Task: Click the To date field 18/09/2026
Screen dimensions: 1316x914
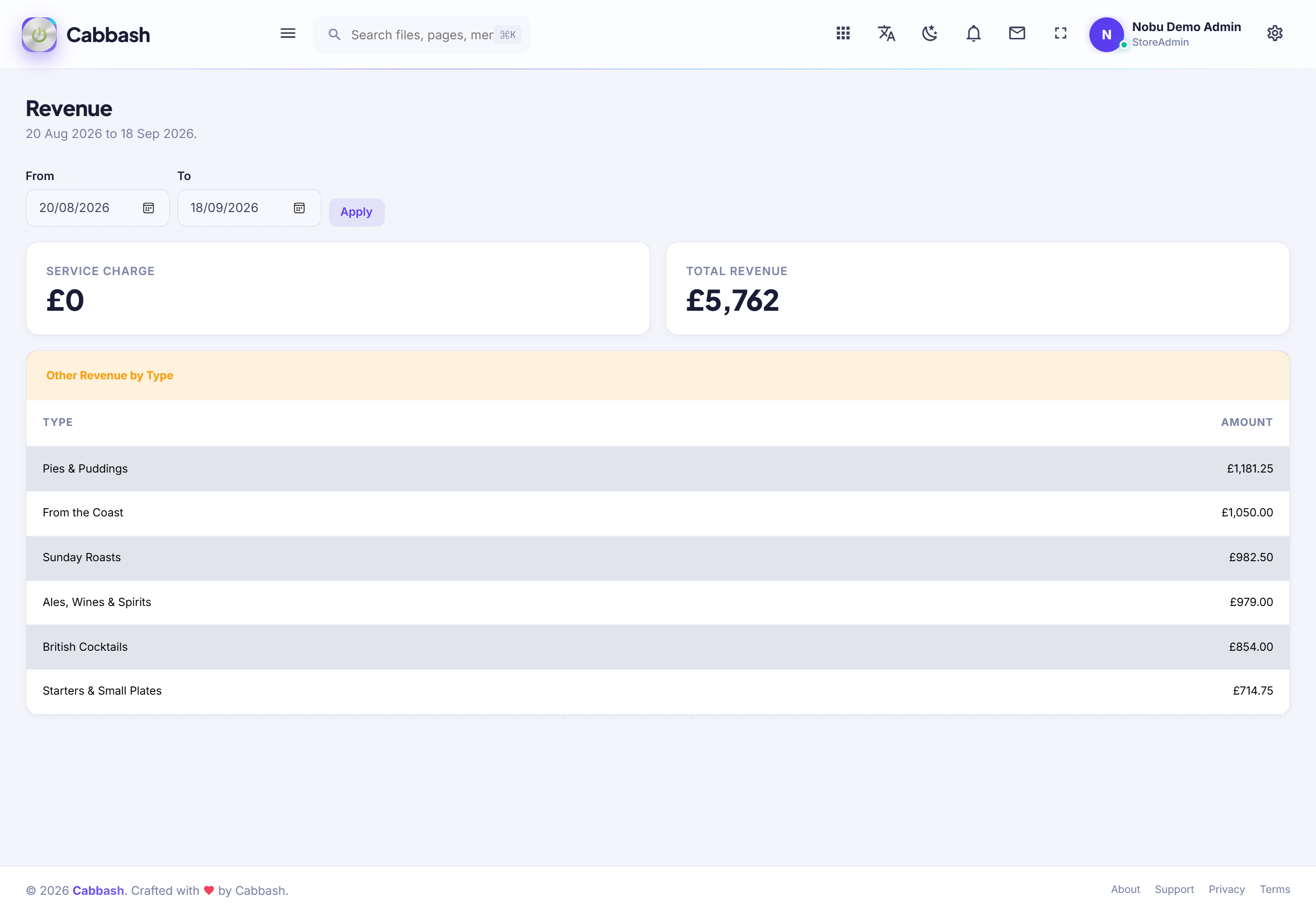Action: (x=249, y=208)
